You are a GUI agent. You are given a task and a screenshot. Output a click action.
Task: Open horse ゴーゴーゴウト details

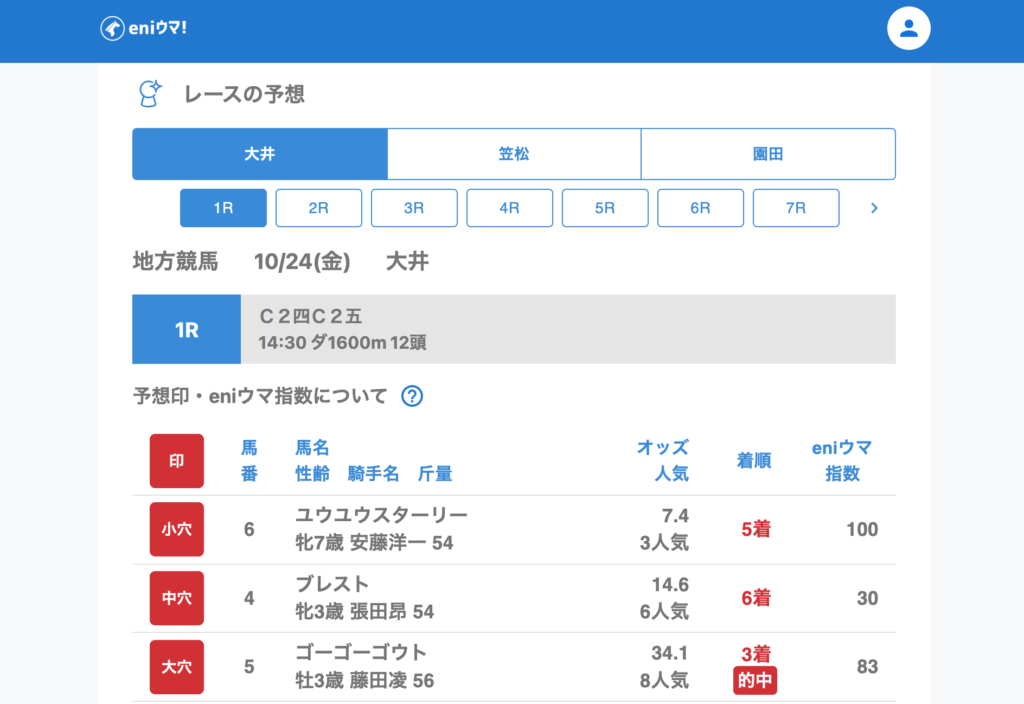pyautogui.click(x=361, y=653)
